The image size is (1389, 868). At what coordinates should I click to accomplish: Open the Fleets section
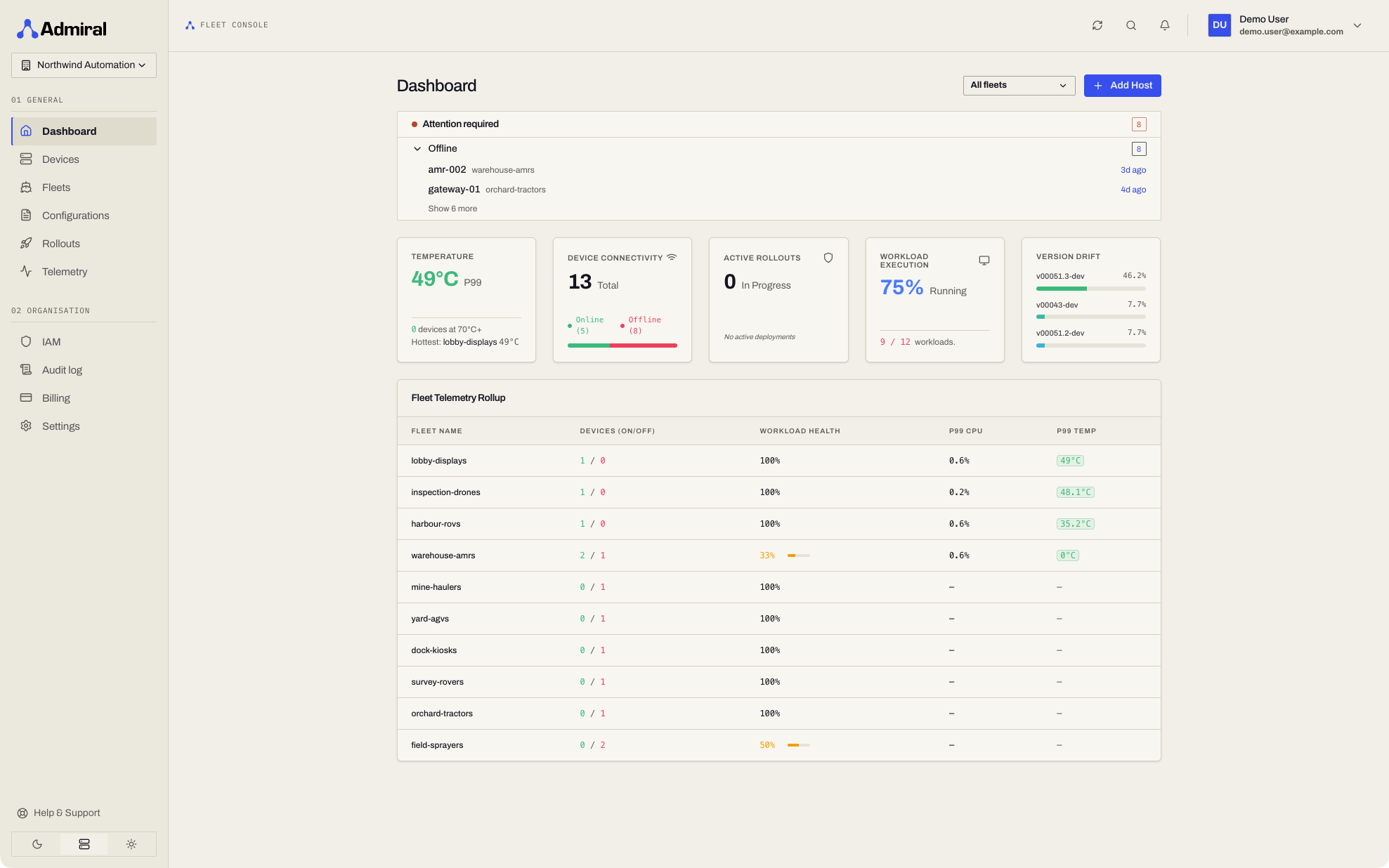pos(84,188)
